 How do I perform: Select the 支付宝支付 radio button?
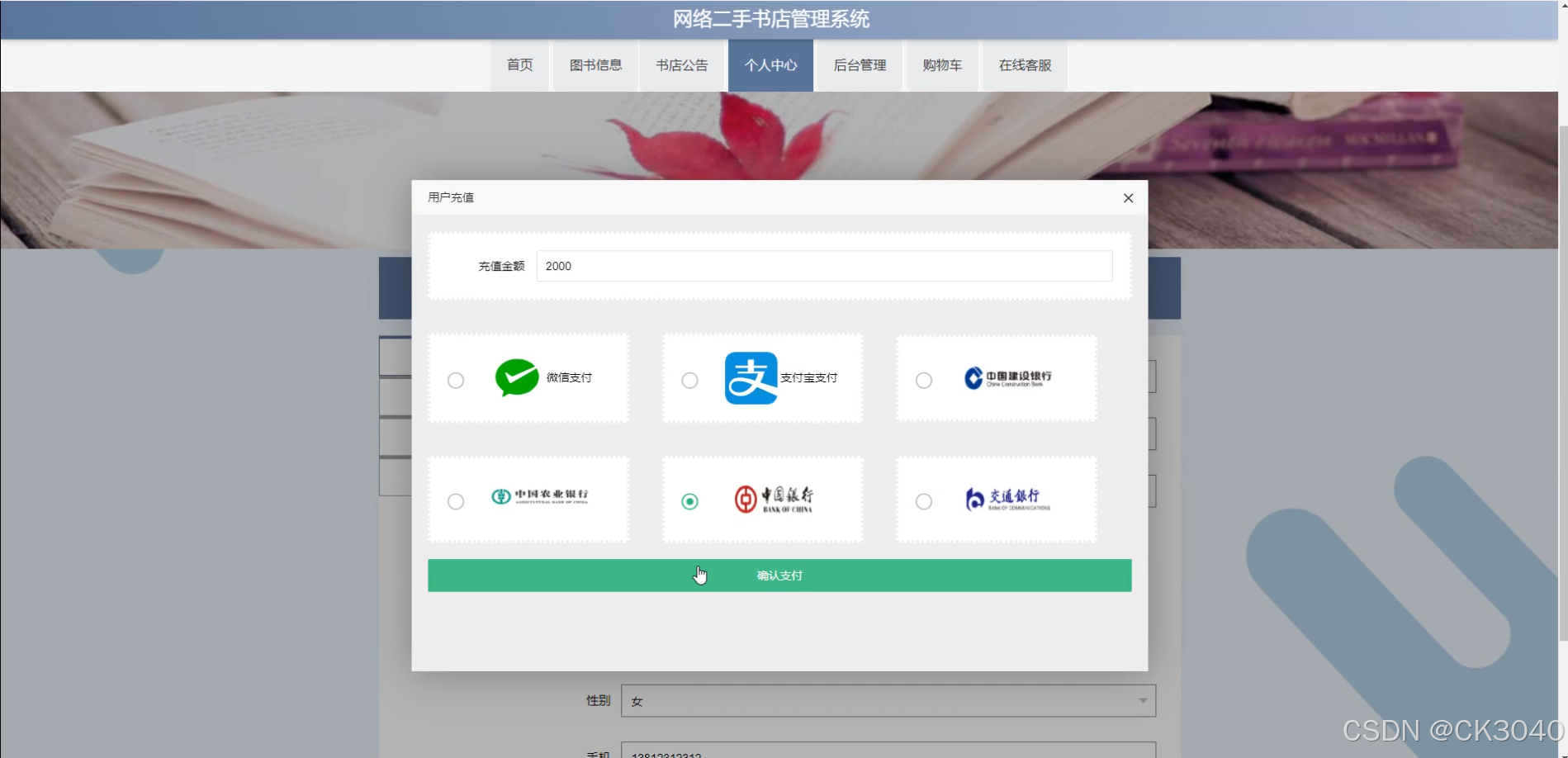(689, 381)
